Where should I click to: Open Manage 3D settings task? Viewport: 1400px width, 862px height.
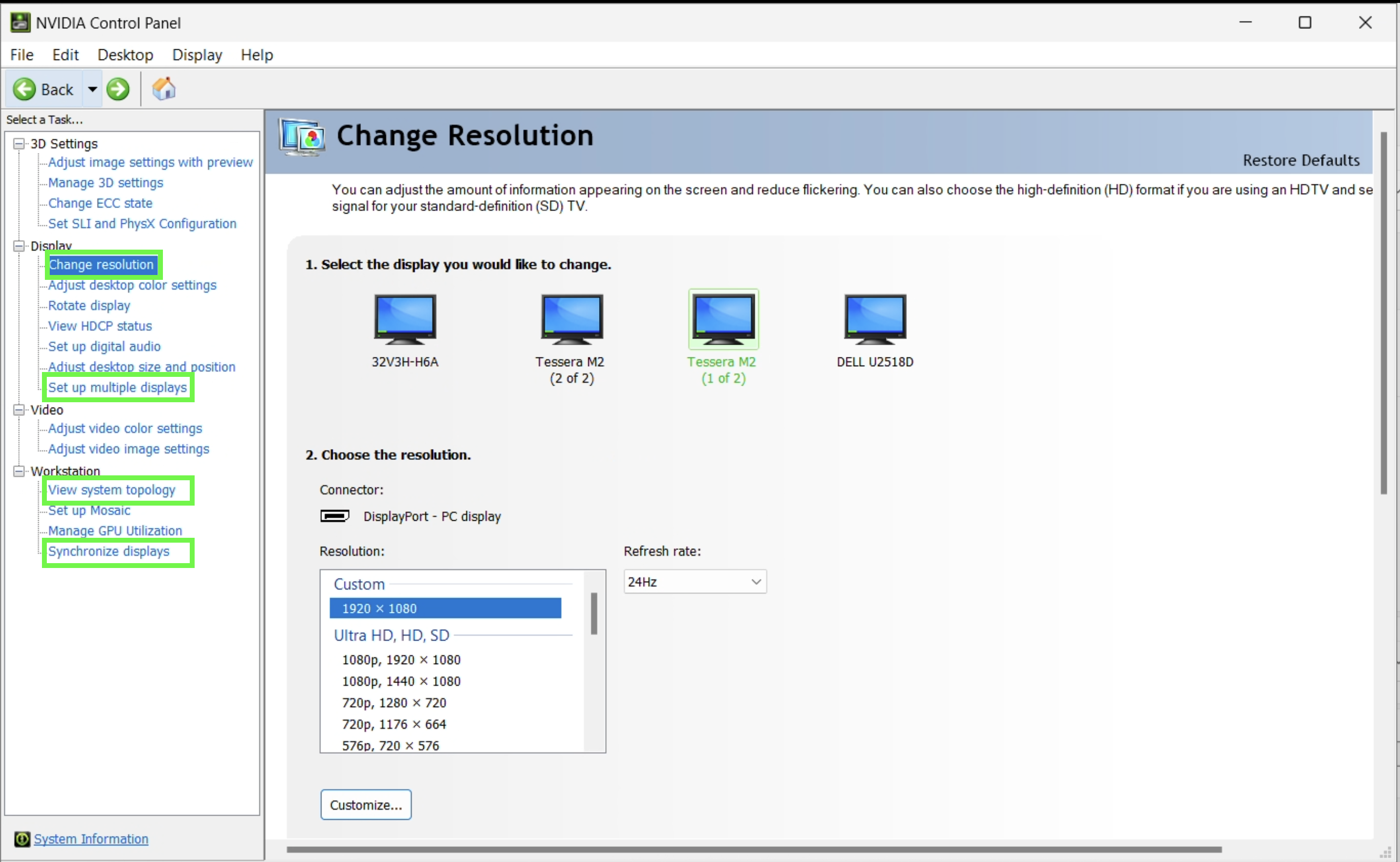(x=105, y=183)
